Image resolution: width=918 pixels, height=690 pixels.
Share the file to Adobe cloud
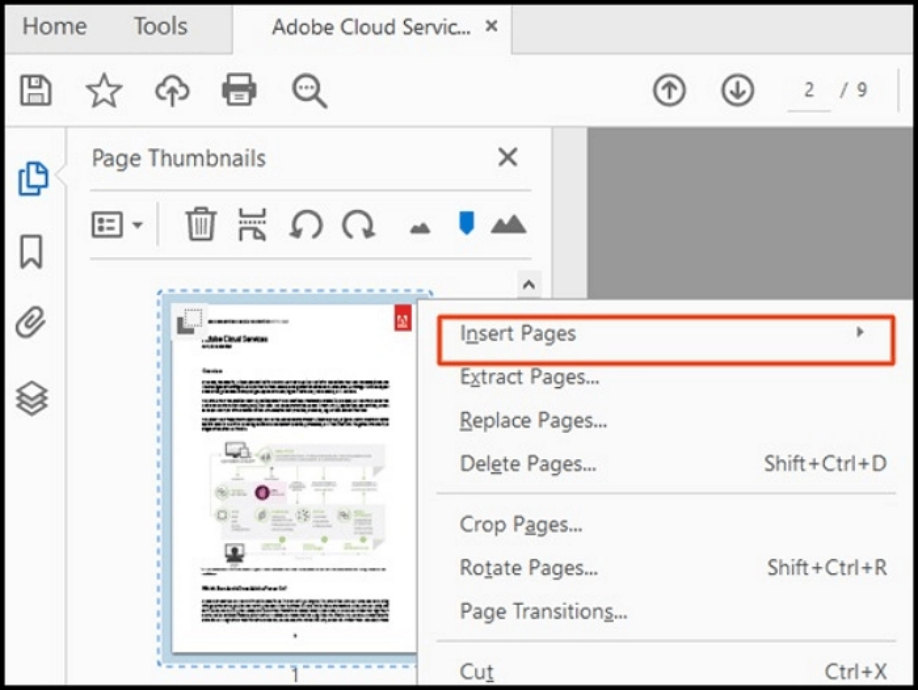[x=172, y=90]
